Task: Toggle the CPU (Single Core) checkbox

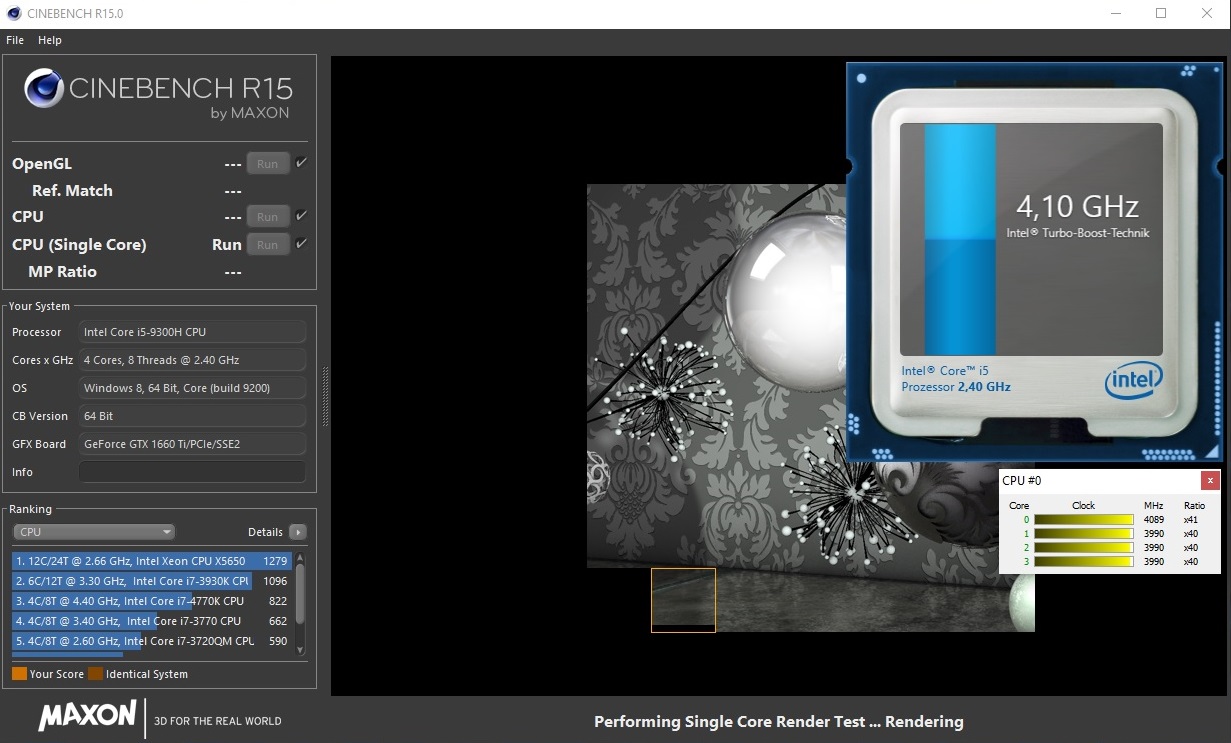Action: [x=302, y=243]
